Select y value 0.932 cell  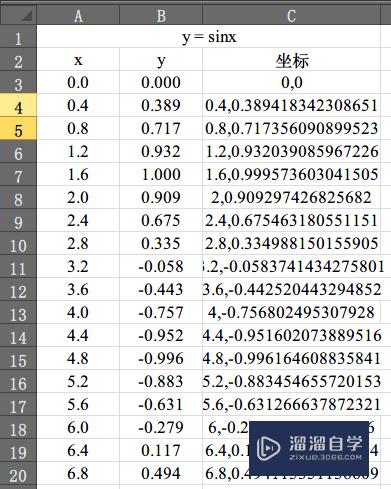(161, 151)
